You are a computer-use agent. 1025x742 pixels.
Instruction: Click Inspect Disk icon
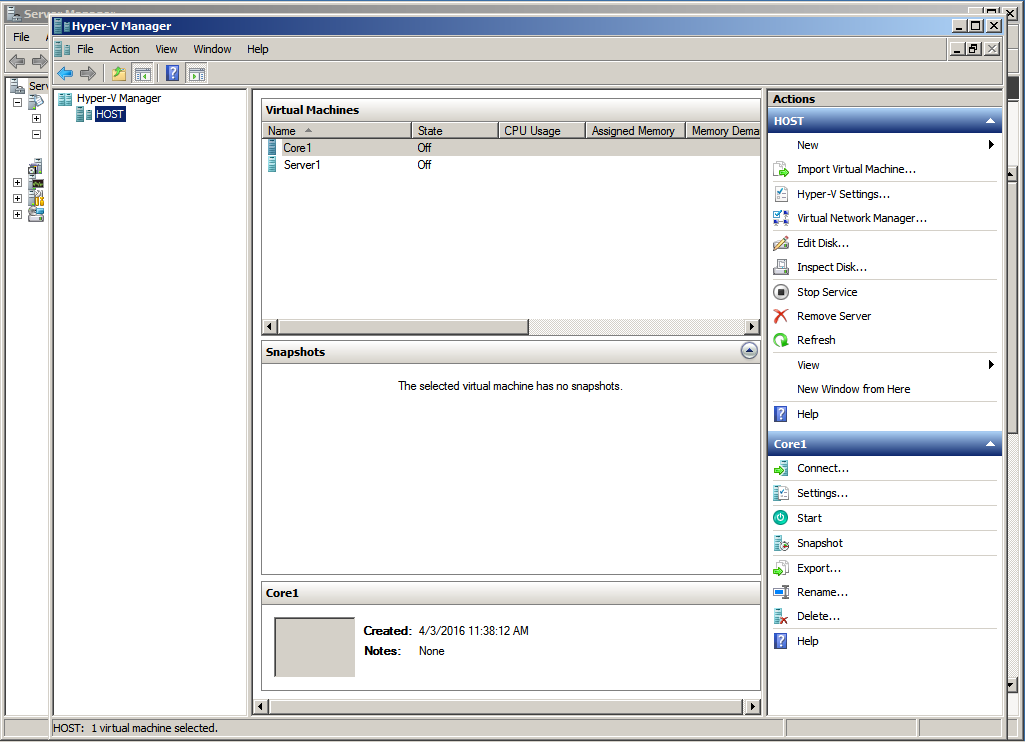pyautogui.click(x=781, y=267)
